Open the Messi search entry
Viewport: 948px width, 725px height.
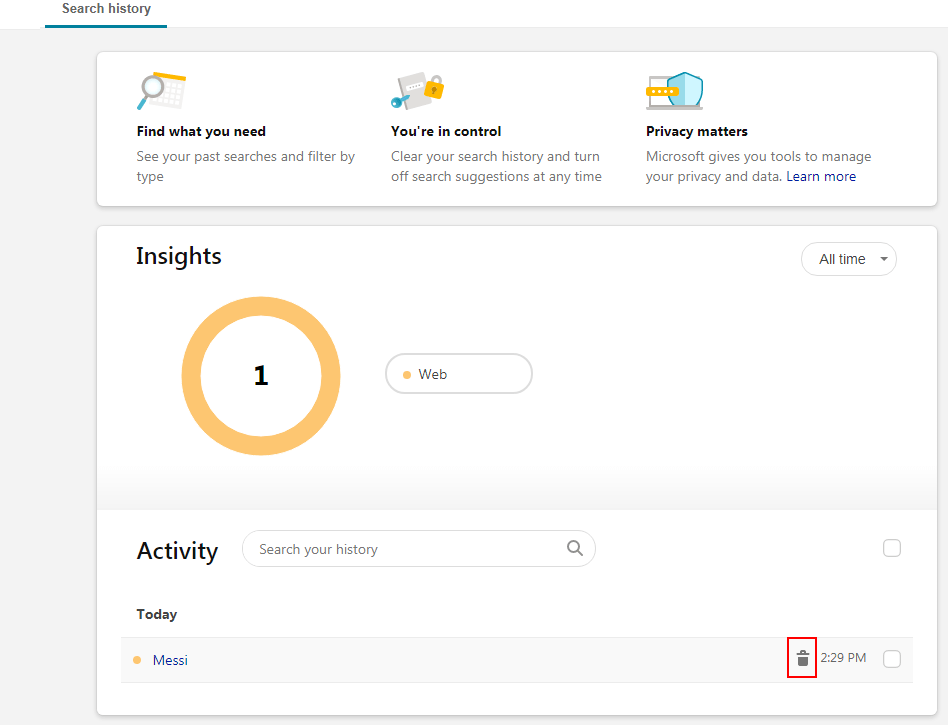[170, 660]
